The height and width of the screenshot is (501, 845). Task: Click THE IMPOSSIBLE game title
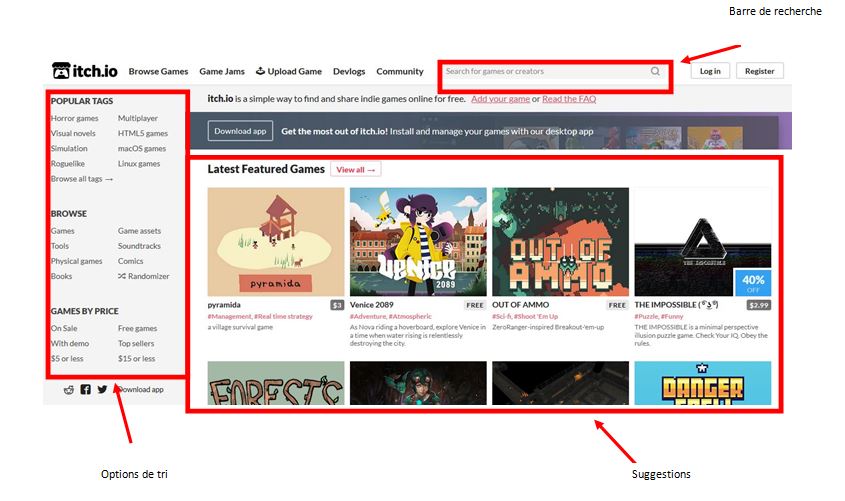[x=676, y=305]
